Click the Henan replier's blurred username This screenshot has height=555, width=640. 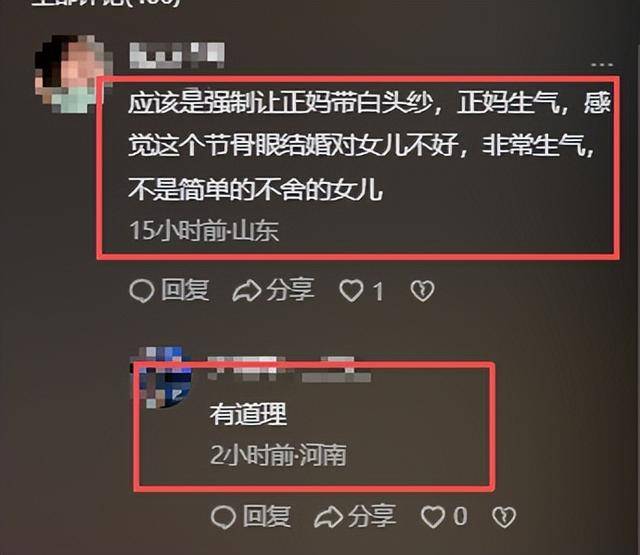click(288, 368)
